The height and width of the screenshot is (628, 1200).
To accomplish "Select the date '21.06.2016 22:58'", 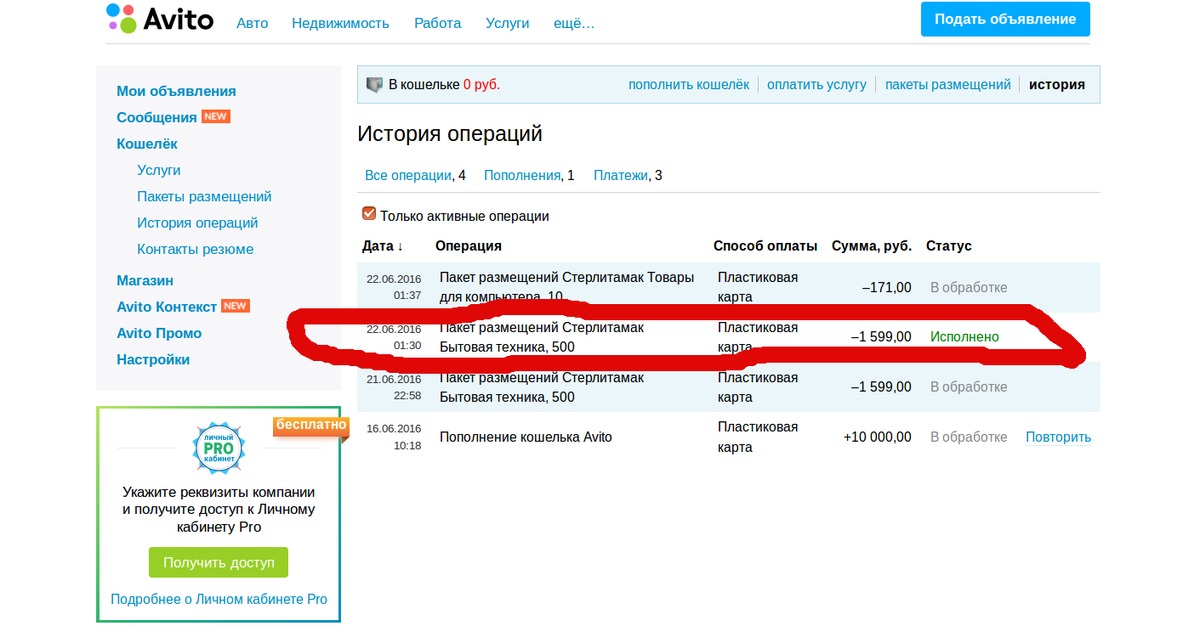I will pyautogui.click(x=394, y=387).
